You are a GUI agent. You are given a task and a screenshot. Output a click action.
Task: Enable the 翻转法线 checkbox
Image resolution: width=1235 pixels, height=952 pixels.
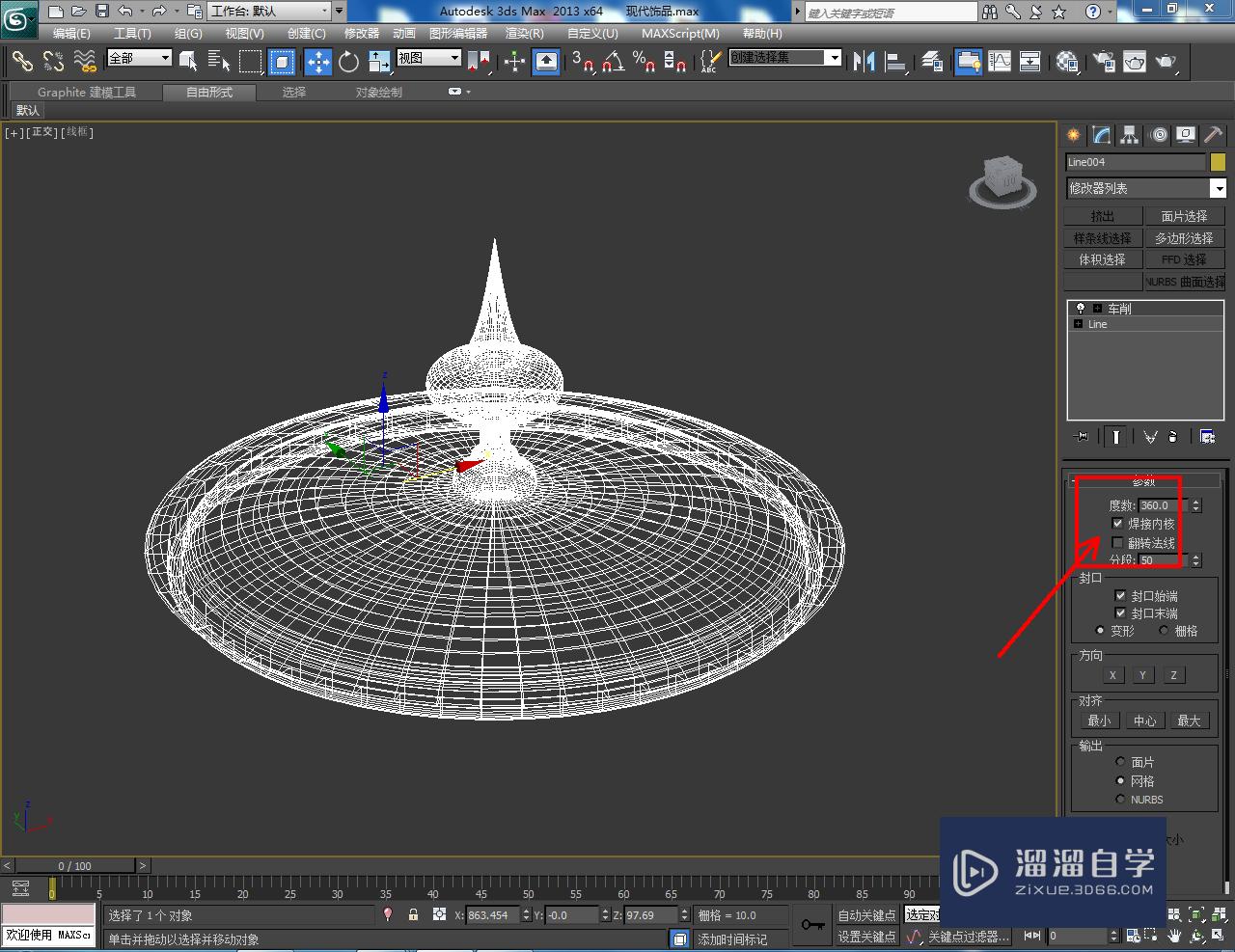1117,543
